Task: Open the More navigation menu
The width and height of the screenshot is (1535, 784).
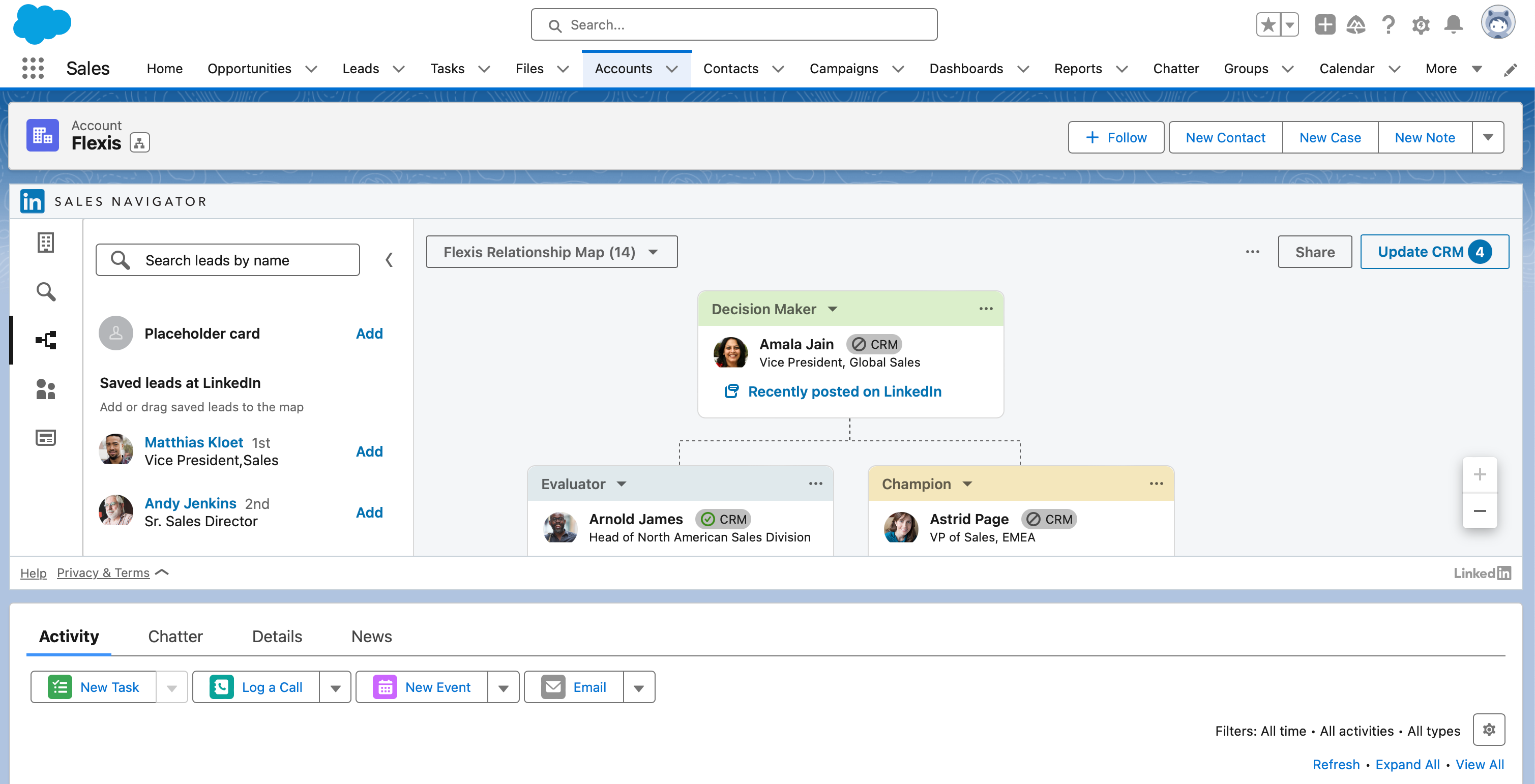Action: coord(1453,69)
